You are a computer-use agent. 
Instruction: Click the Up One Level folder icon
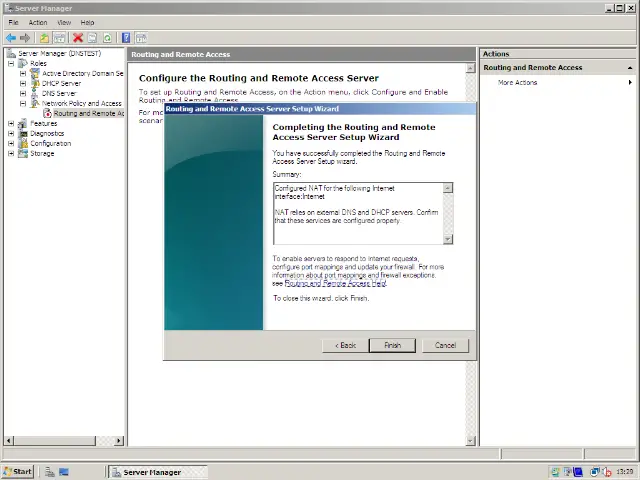44,38
